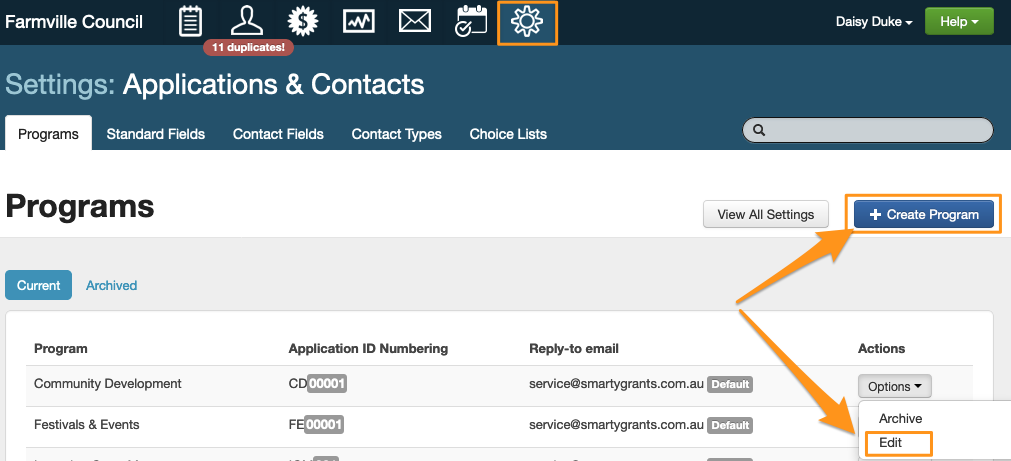Switch to the Contact Fields tab
Viewport: 1011px width, 461px height.
pos(278,134)
